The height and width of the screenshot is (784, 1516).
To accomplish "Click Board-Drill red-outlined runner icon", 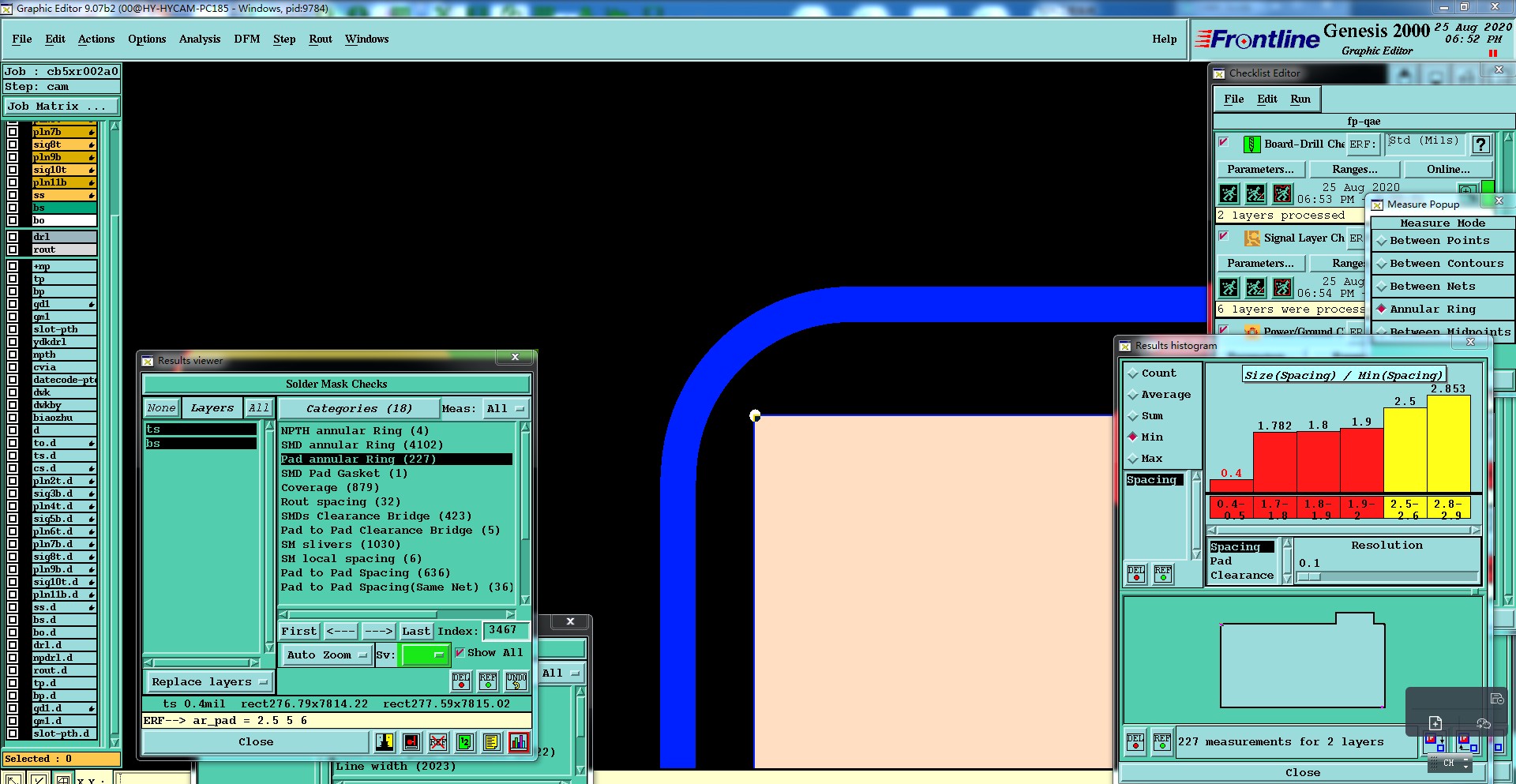I will click(x=1283, y=193).
